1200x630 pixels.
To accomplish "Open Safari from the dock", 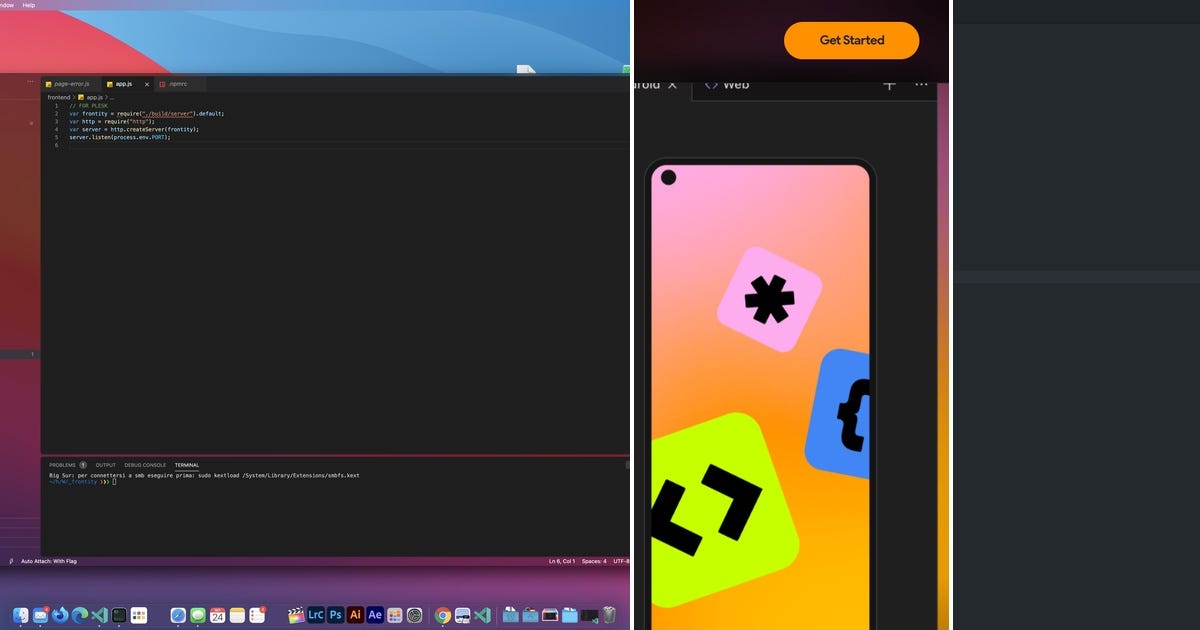I will click(178, 615).
